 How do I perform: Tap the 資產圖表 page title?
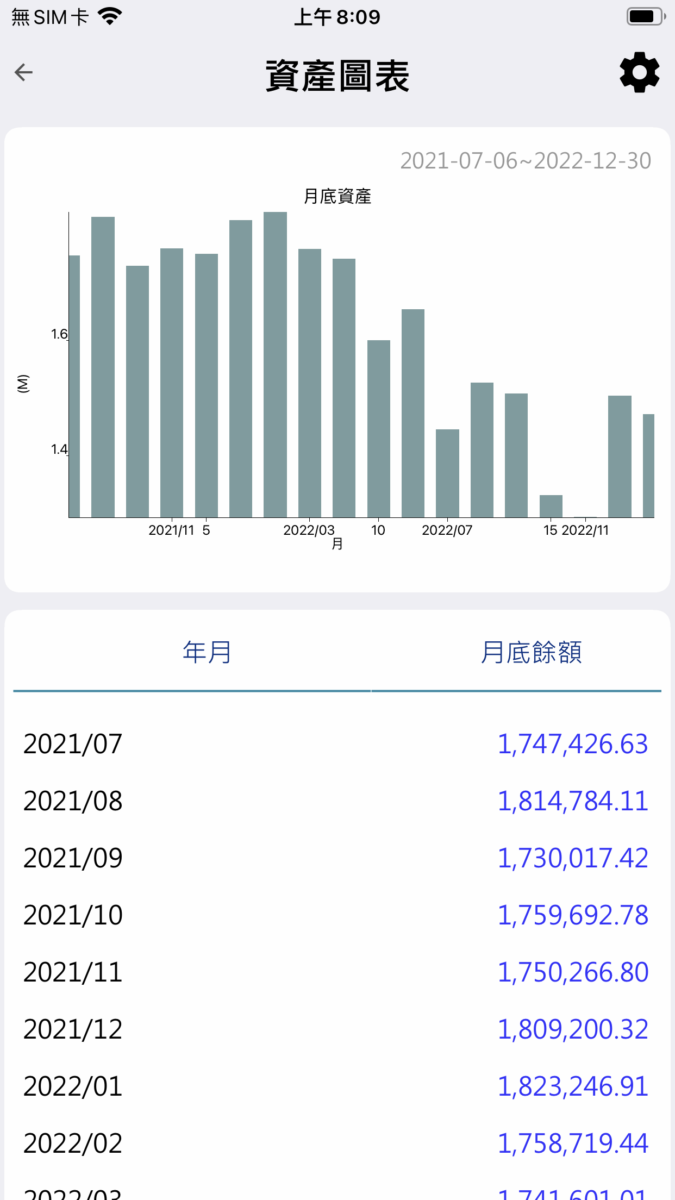click(337, 76)
